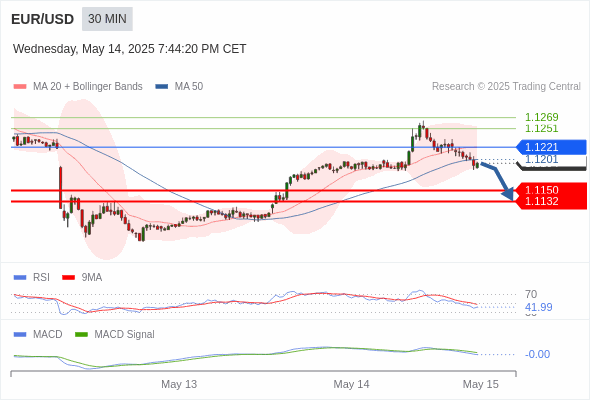
Task: Click the MACD legend blue swatch
Action: 20,334
